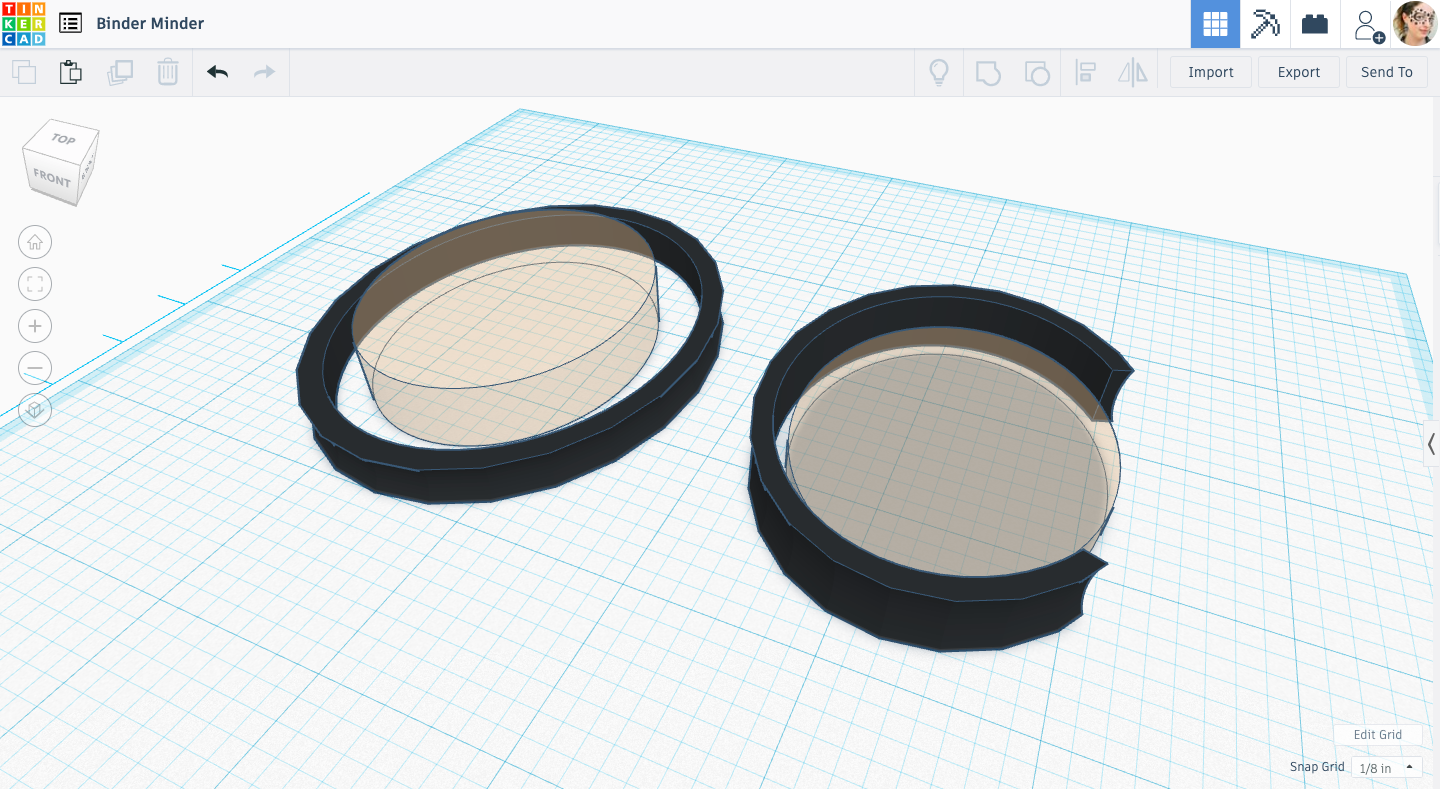Open the Tinkercad home logo
The width and height of the screenshot is (1440, 789).
point(23,23)
